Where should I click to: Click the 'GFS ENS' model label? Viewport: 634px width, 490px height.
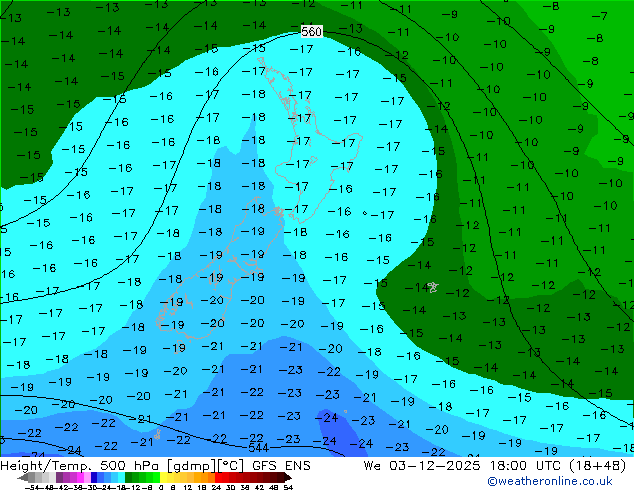[x=281, y=466]
